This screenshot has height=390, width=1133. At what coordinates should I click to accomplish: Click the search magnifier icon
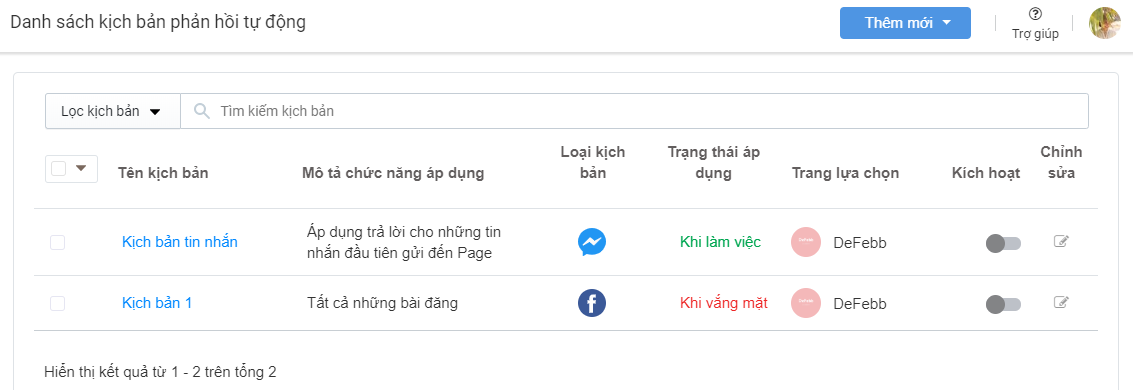click(x=202, y=110)
